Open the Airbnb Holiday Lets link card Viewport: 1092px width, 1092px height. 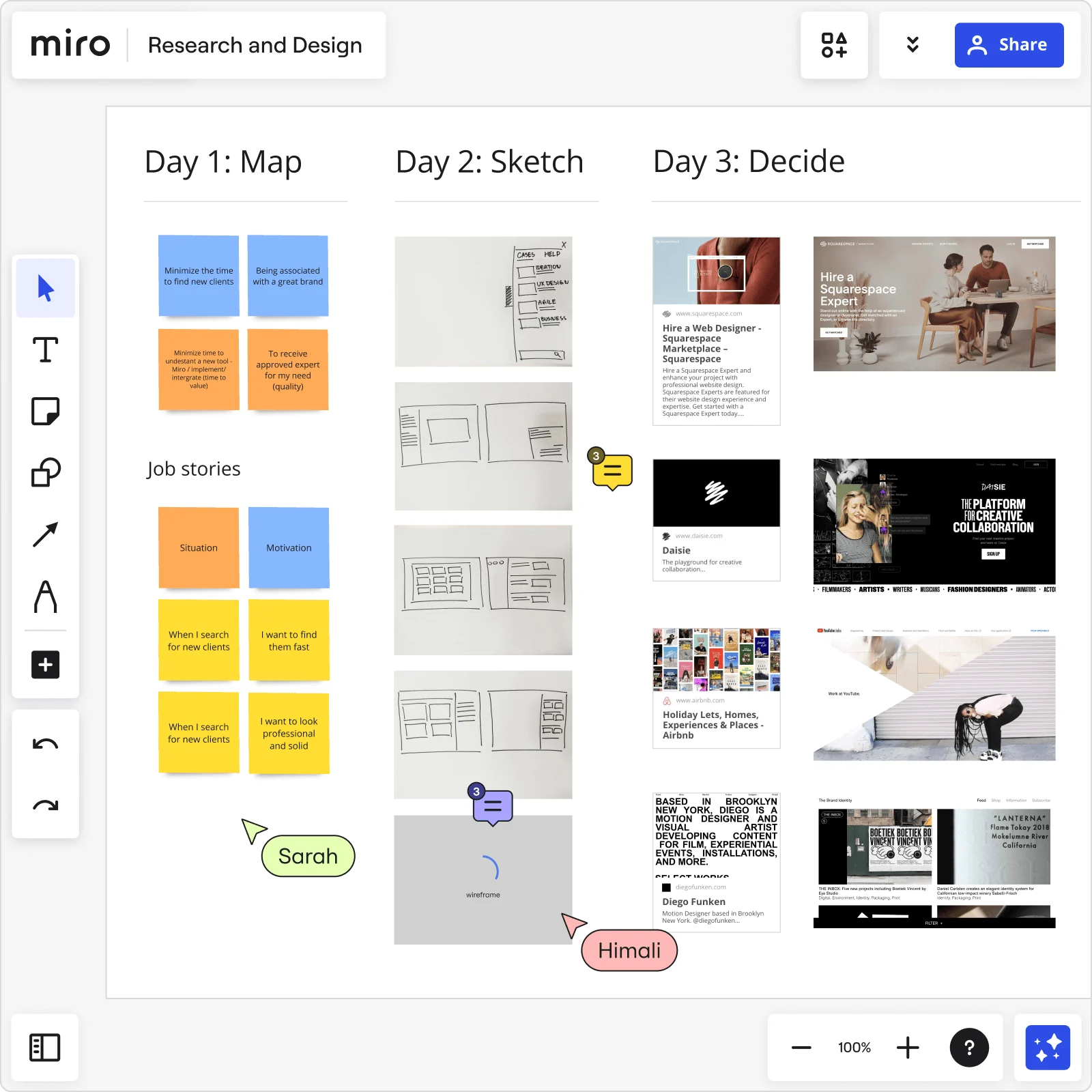click(717, 688)
